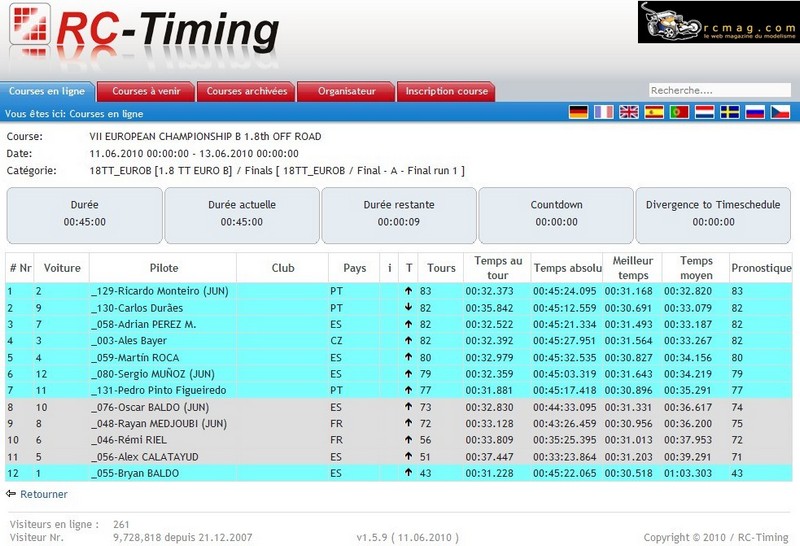Click the Meilleur temps column header
Viewport: 800px width, 546px height.
[x=633, y=268]
